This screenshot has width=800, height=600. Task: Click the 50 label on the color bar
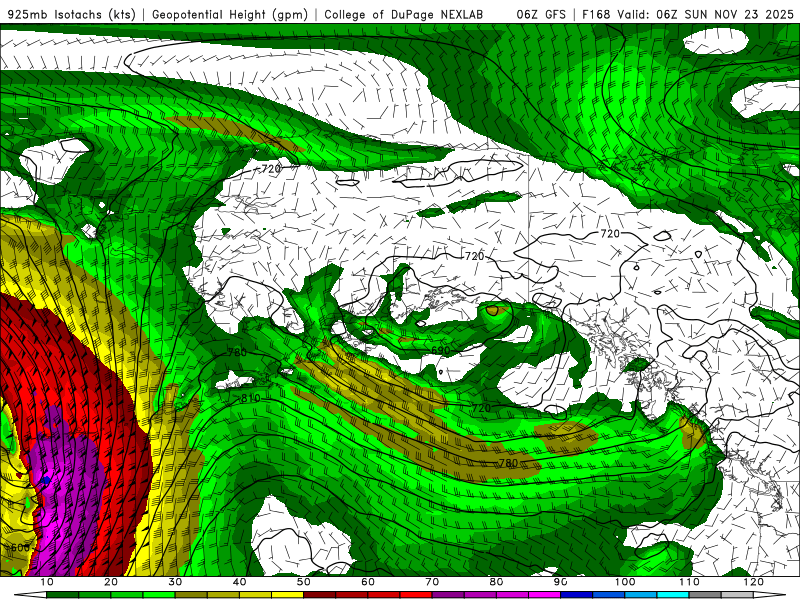(x=304, y=582)
